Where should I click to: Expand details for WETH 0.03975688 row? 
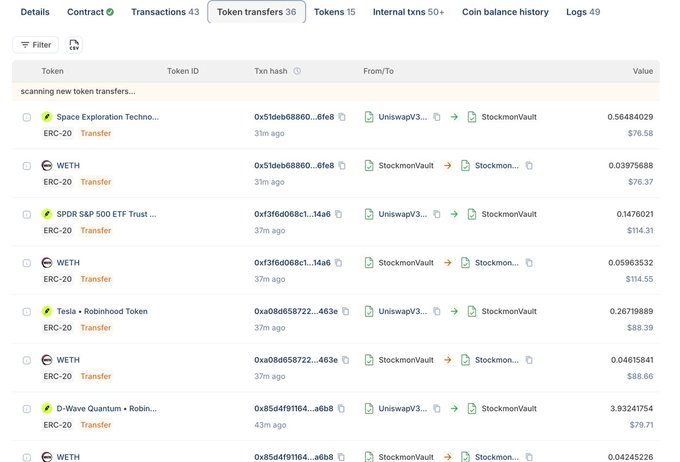pos(27,166)
